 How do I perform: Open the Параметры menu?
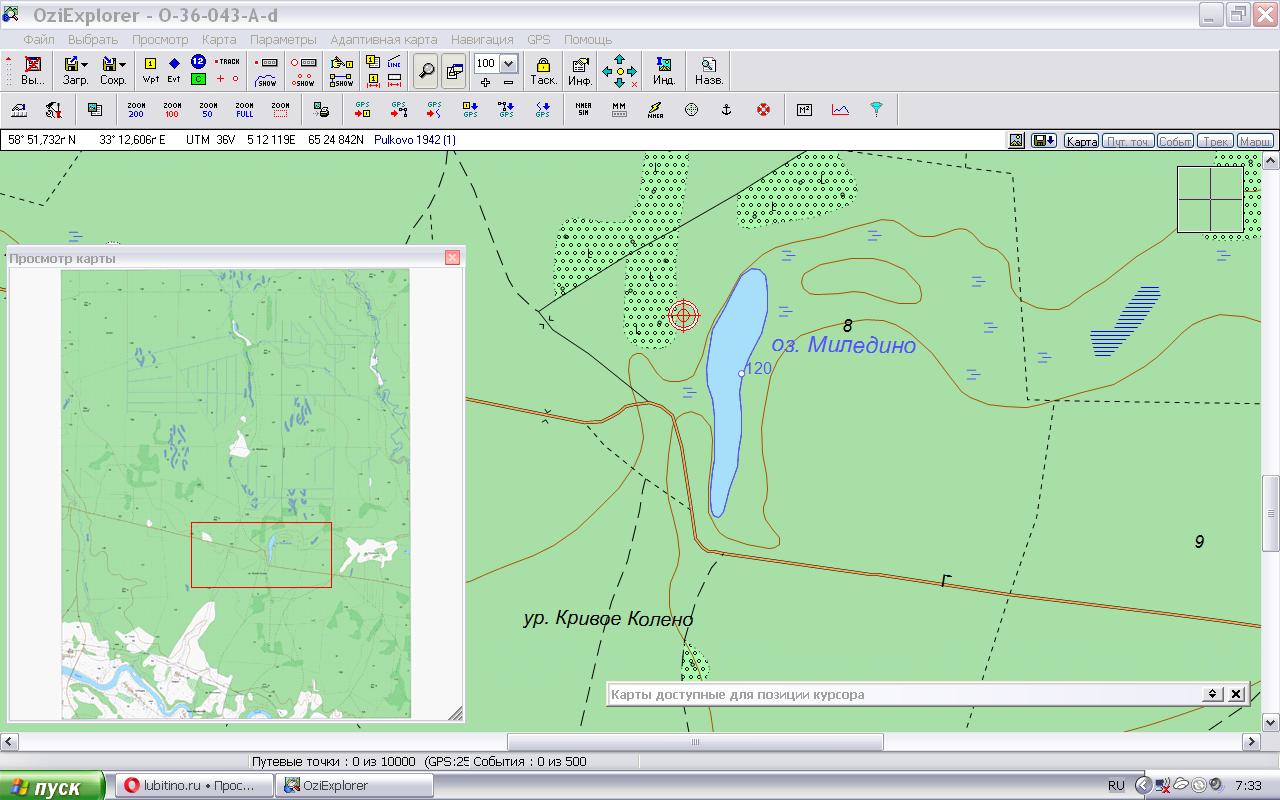point(283,40)
